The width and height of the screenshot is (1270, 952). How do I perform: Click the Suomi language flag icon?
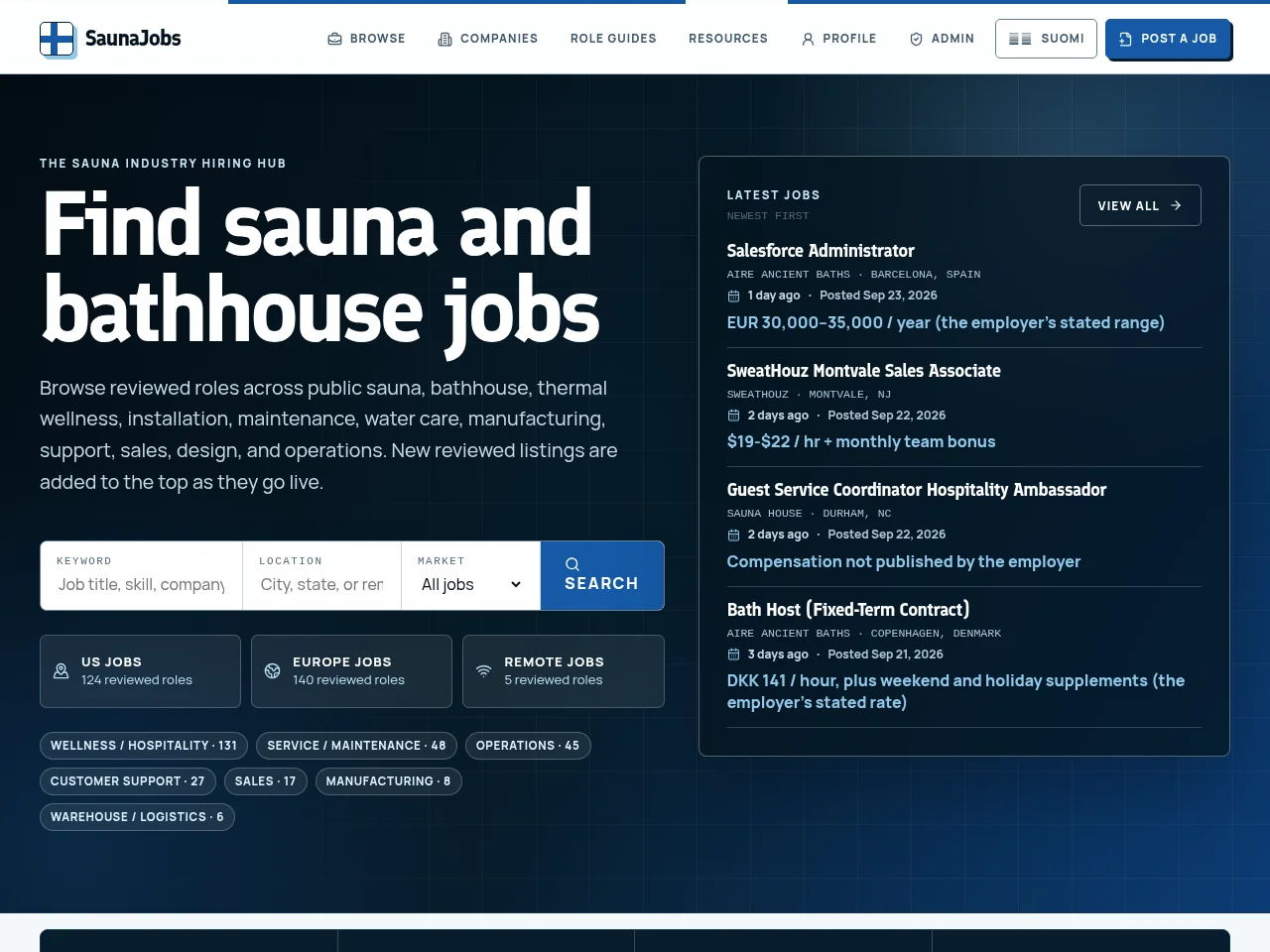tap(1020, 39)
